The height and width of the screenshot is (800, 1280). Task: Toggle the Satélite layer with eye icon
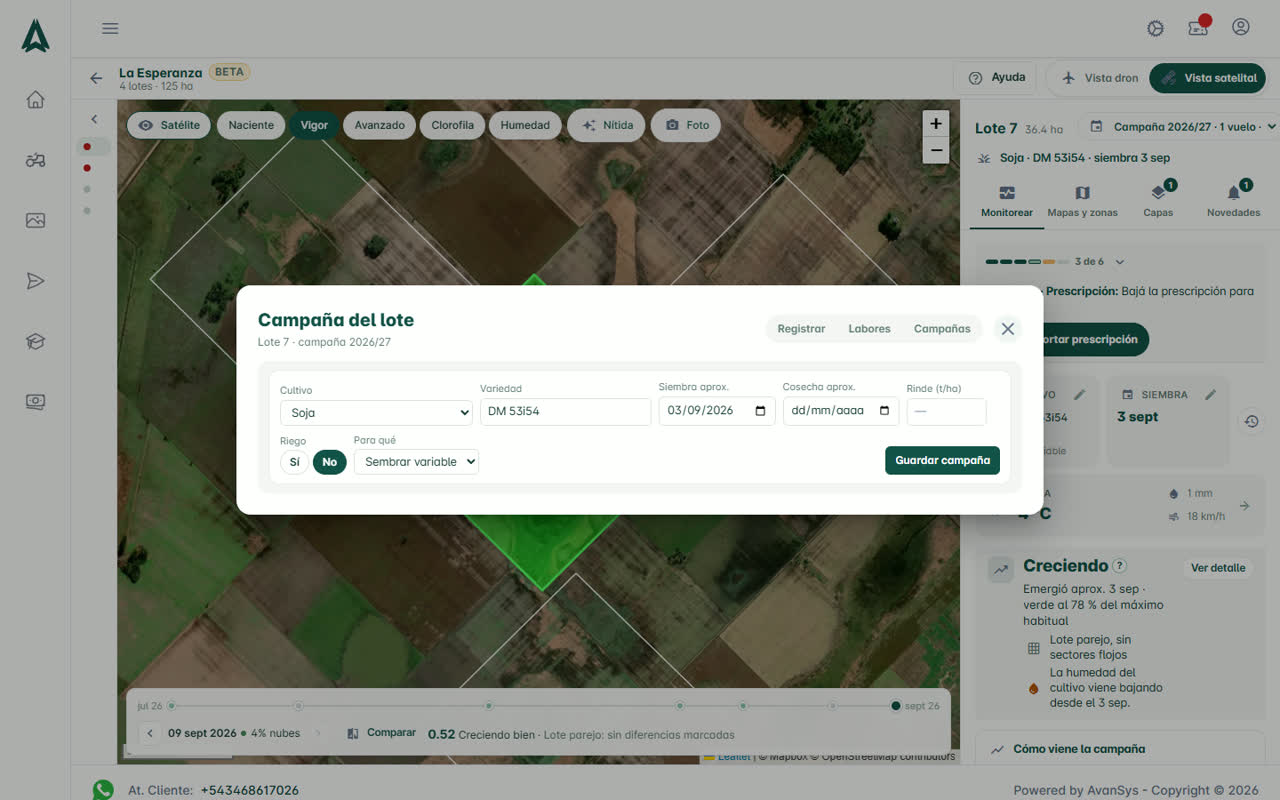169,125
